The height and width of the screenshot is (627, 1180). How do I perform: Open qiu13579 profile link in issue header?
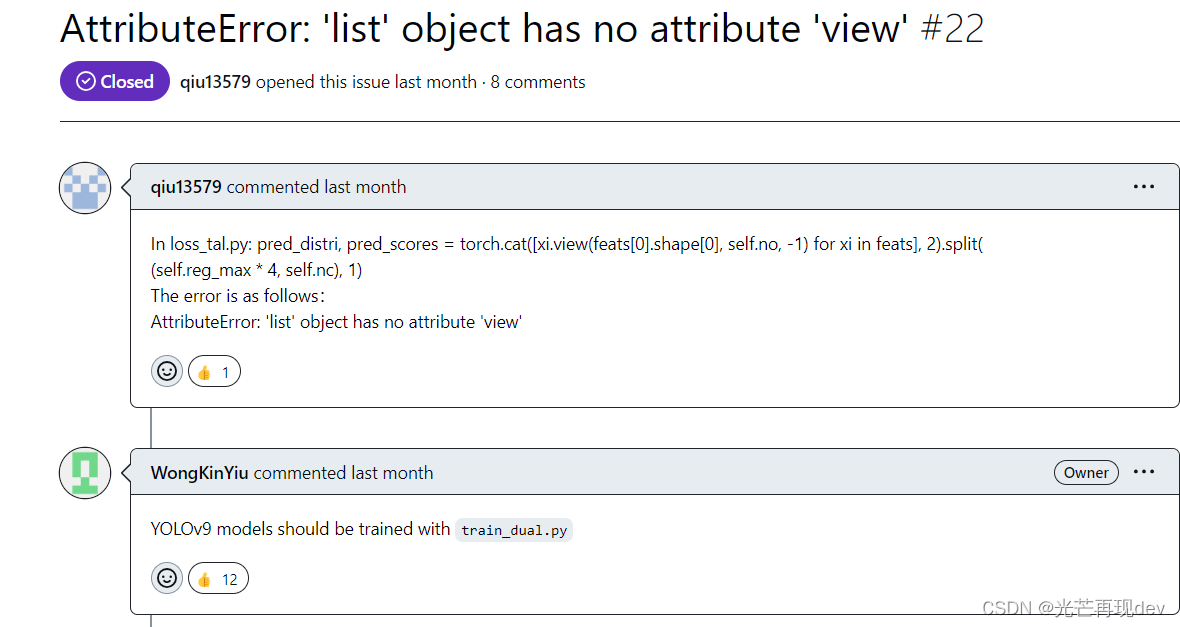(215, 82)
